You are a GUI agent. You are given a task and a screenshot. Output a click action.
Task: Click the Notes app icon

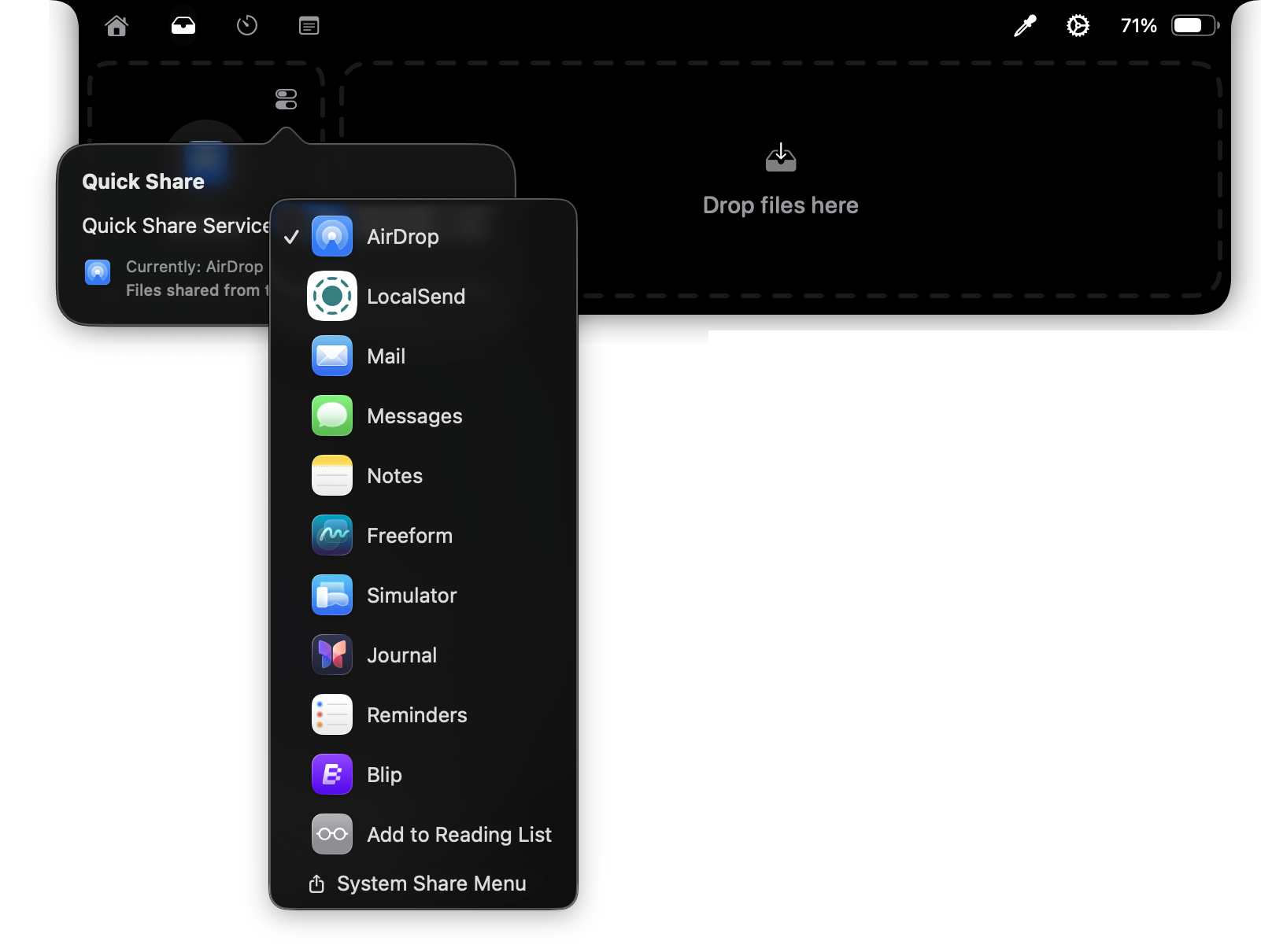tap(332, 475)
